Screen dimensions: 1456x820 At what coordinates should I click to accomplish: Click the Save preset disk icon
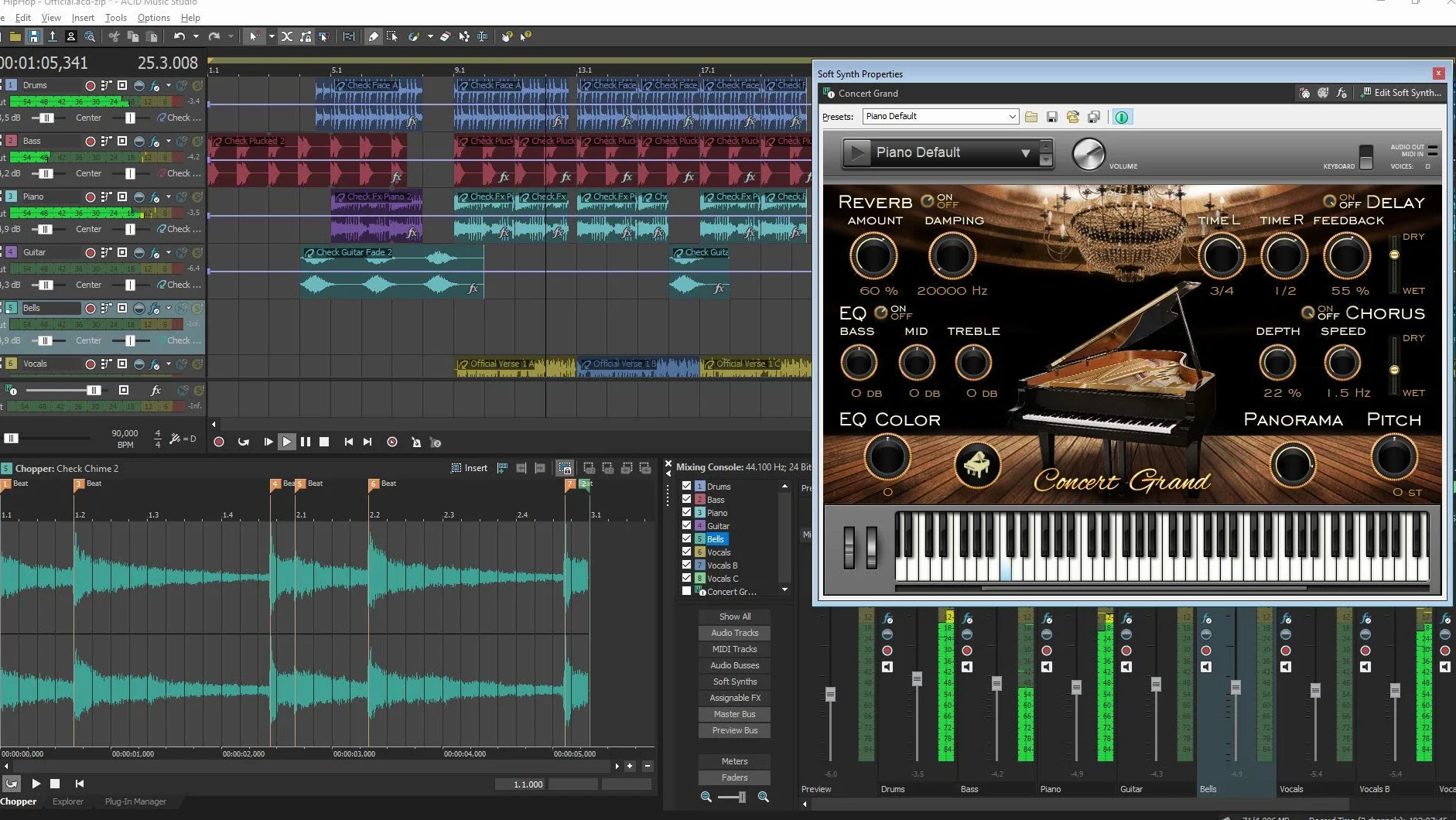(x=1052, y=117)
